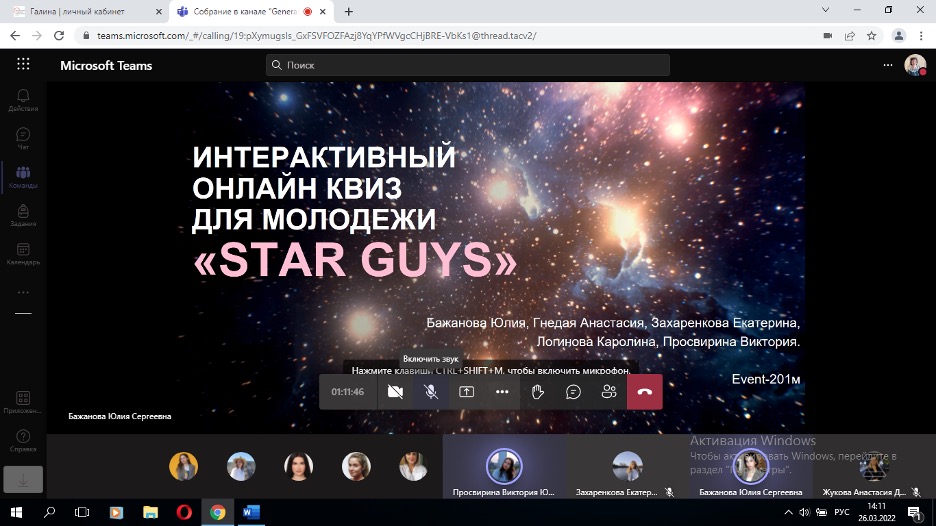Expand more apps ellipsis in left sidebar

23,292
